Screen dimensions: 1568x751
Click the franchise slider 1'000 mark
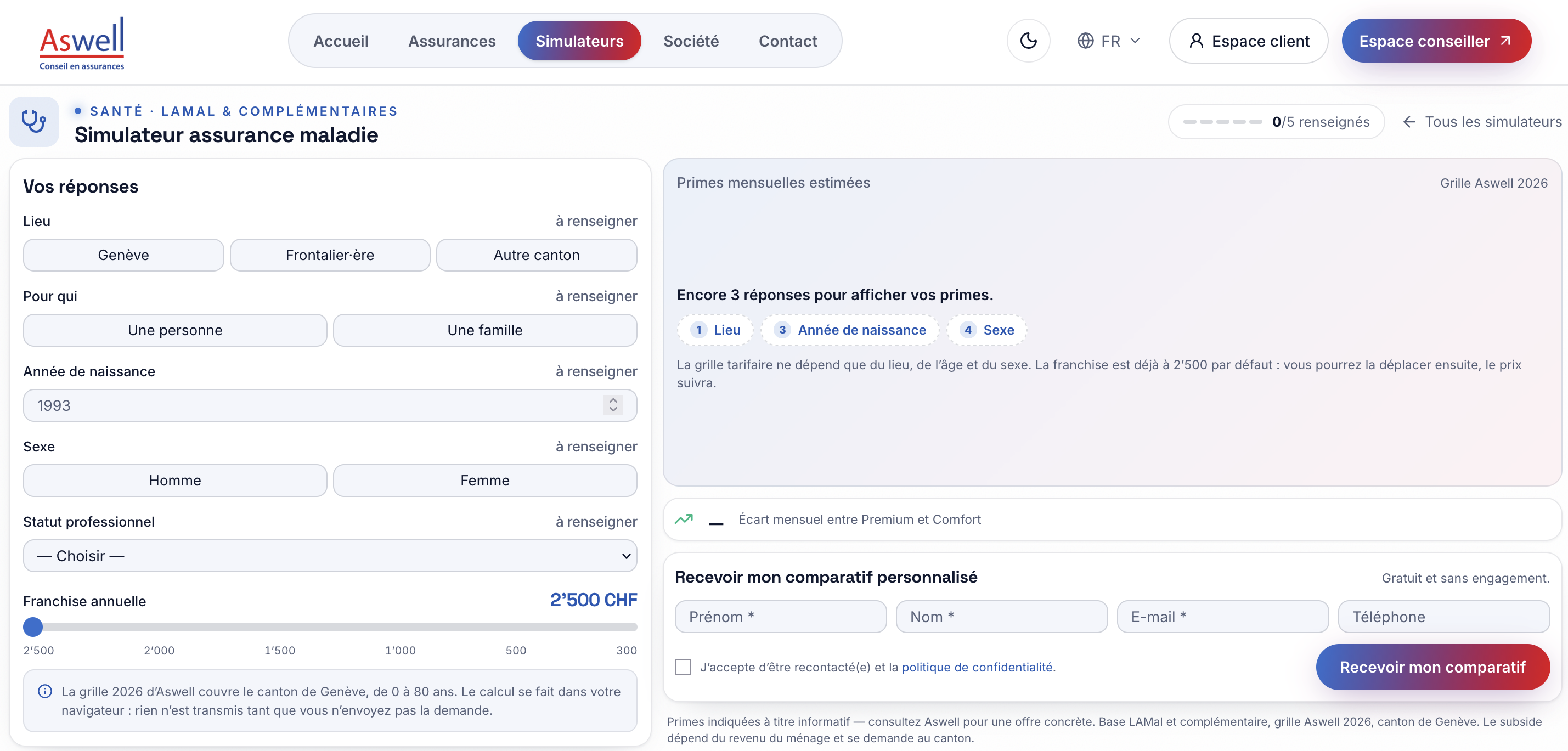400,650
